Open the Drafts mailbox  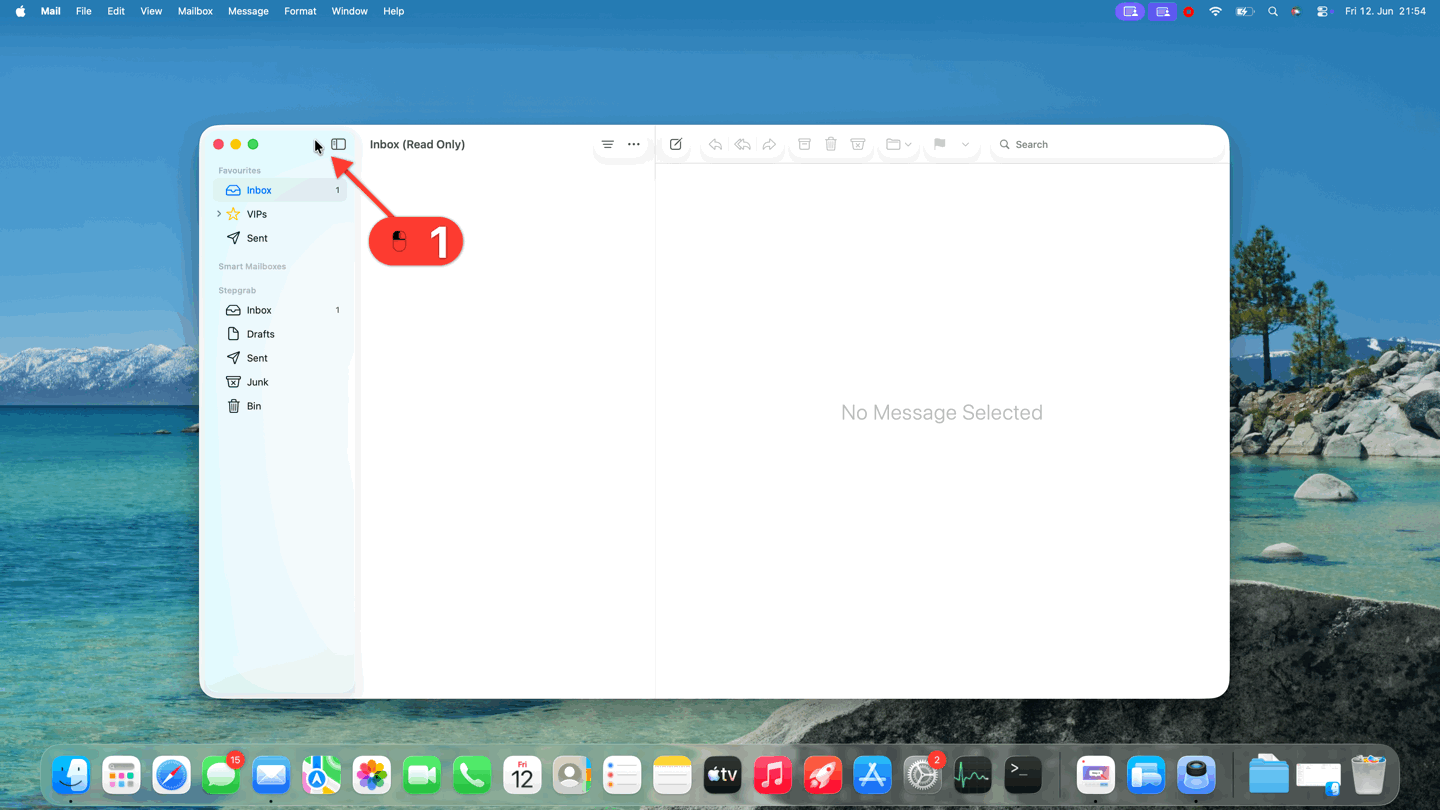[280, 334]
